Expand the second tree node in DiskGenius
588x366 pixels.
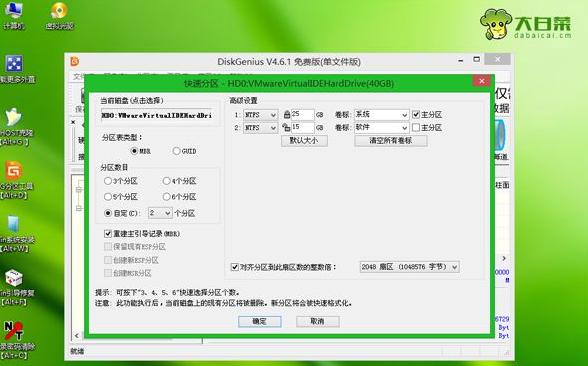79,208
